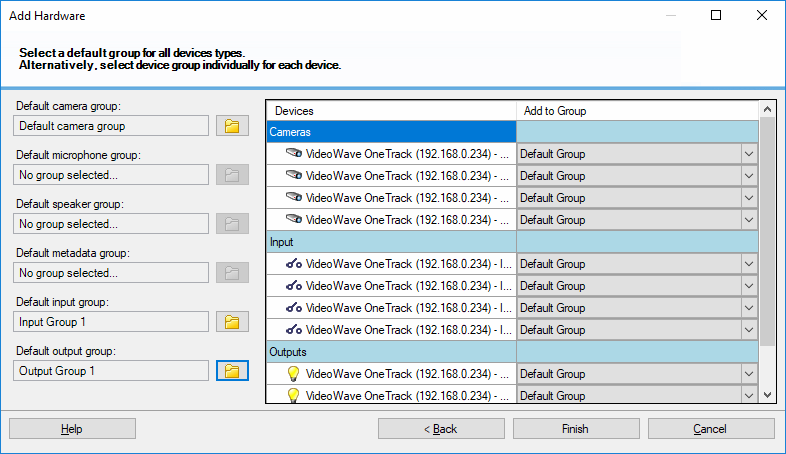Open group dropdown for first camera device
Screen dimensions: 786x454
[x=749, y=154]
